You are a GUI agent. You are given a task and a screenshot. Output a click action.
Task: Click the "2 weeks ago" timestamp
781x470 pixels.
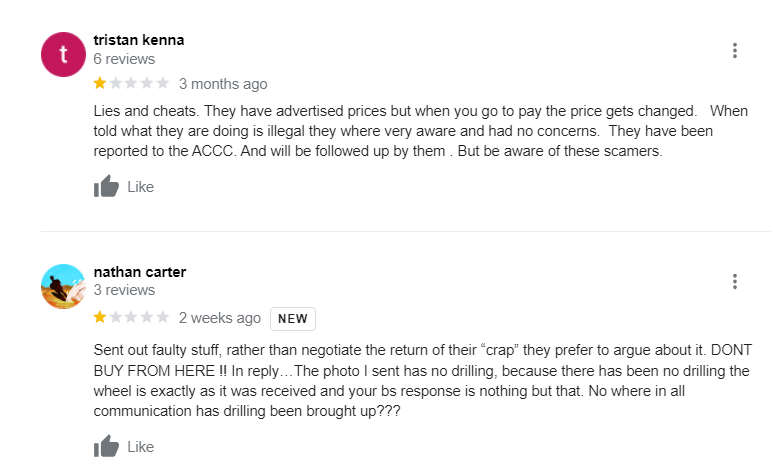(219, 318)
